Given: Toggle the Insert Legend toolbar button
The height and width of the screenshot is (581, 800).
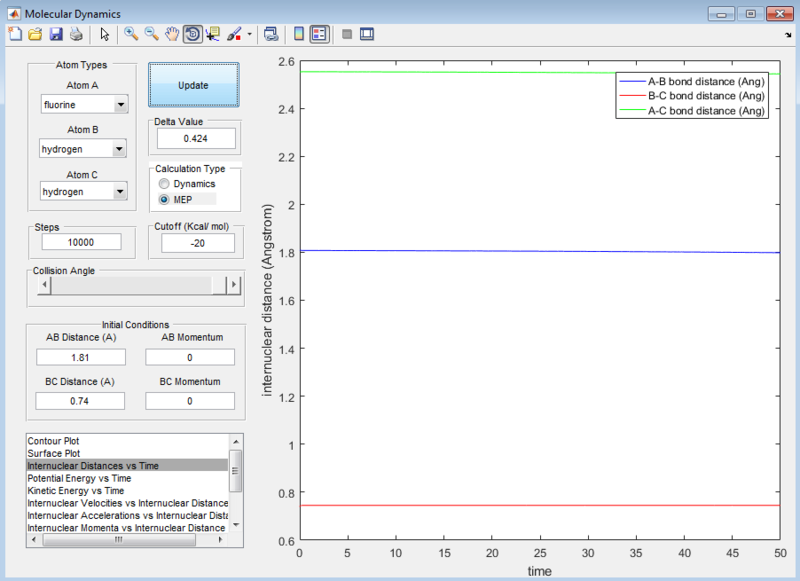Looking at the screenshot, I should [319, 34].
